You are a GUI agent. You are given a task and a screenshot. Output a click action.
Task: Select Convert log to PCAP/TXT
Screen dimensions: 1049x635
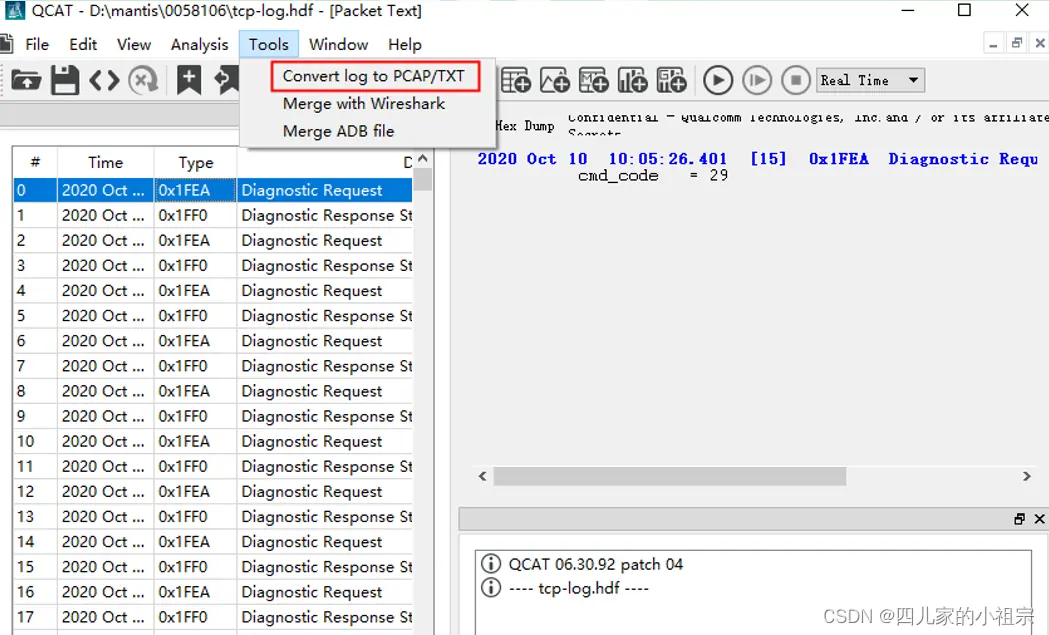pos(375,76)
